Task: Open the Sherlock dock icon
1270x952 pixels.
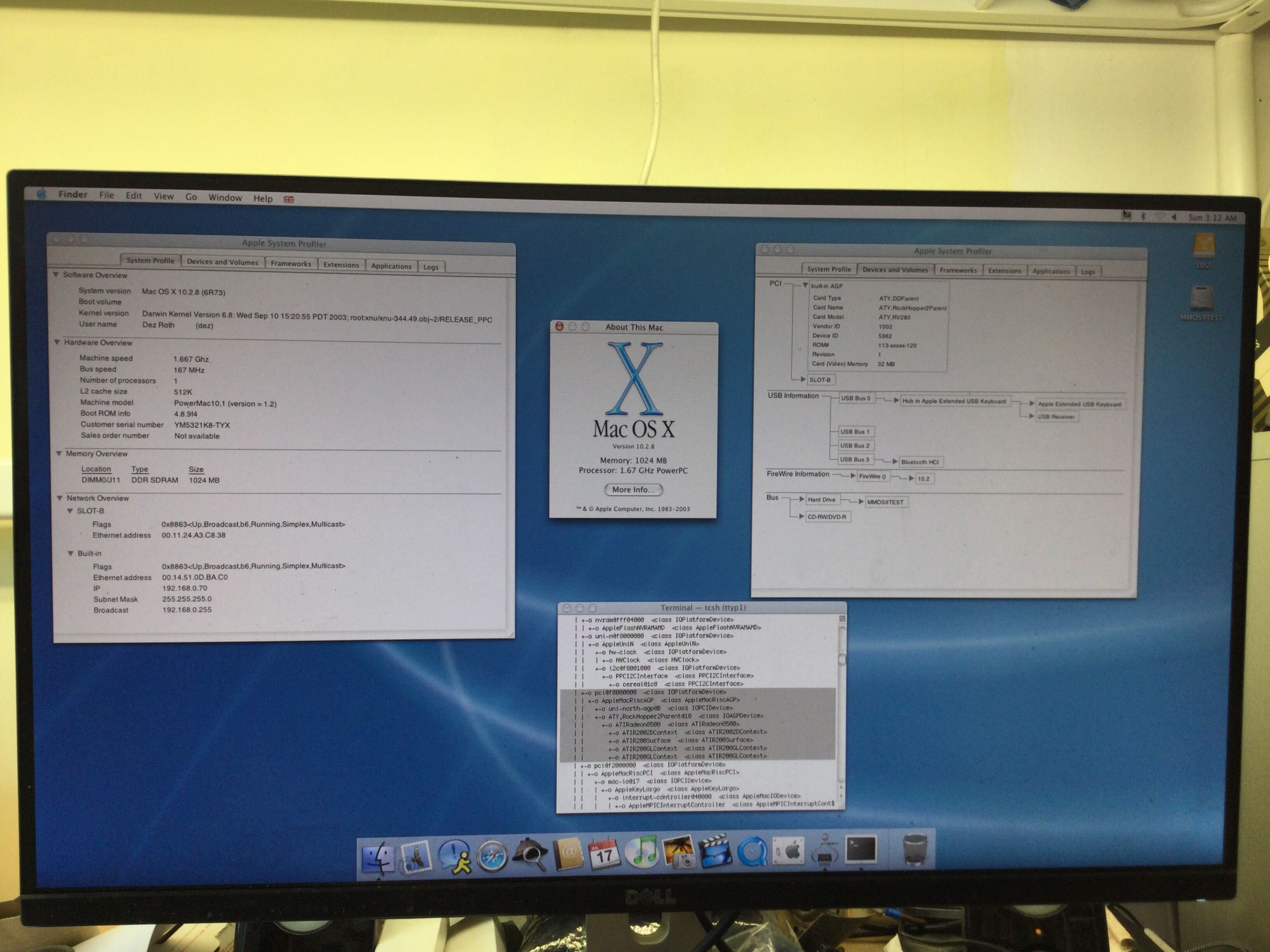Action: [x=530, y=854]
